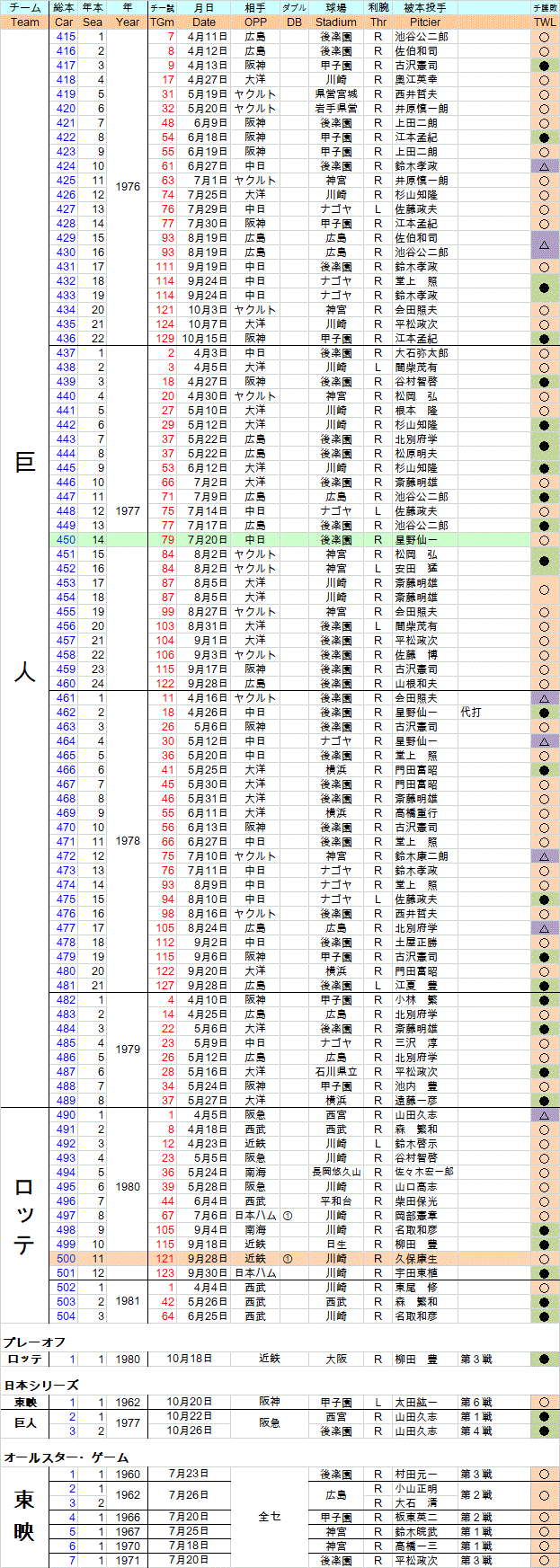Screen dimensions: 560x1568
Task: Select pitcher name "宇田東植"
Action: point(416,1273)
